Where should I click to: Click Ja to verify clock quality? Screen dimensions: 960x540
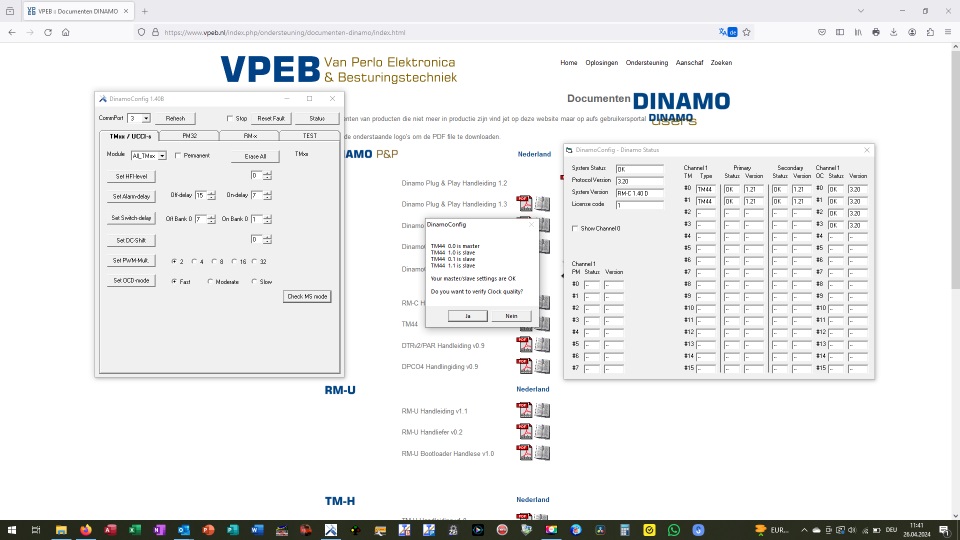[467, 315]
